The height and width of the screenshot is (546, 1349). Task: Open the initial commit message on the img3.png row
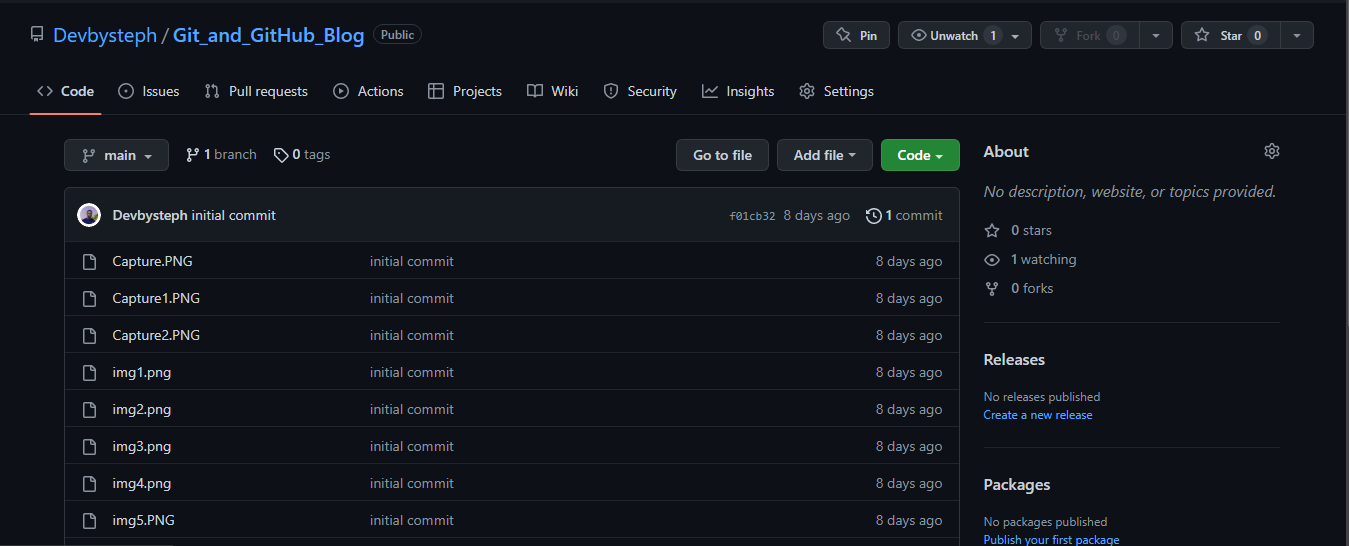pyautogui.click(x=411, y=446)
